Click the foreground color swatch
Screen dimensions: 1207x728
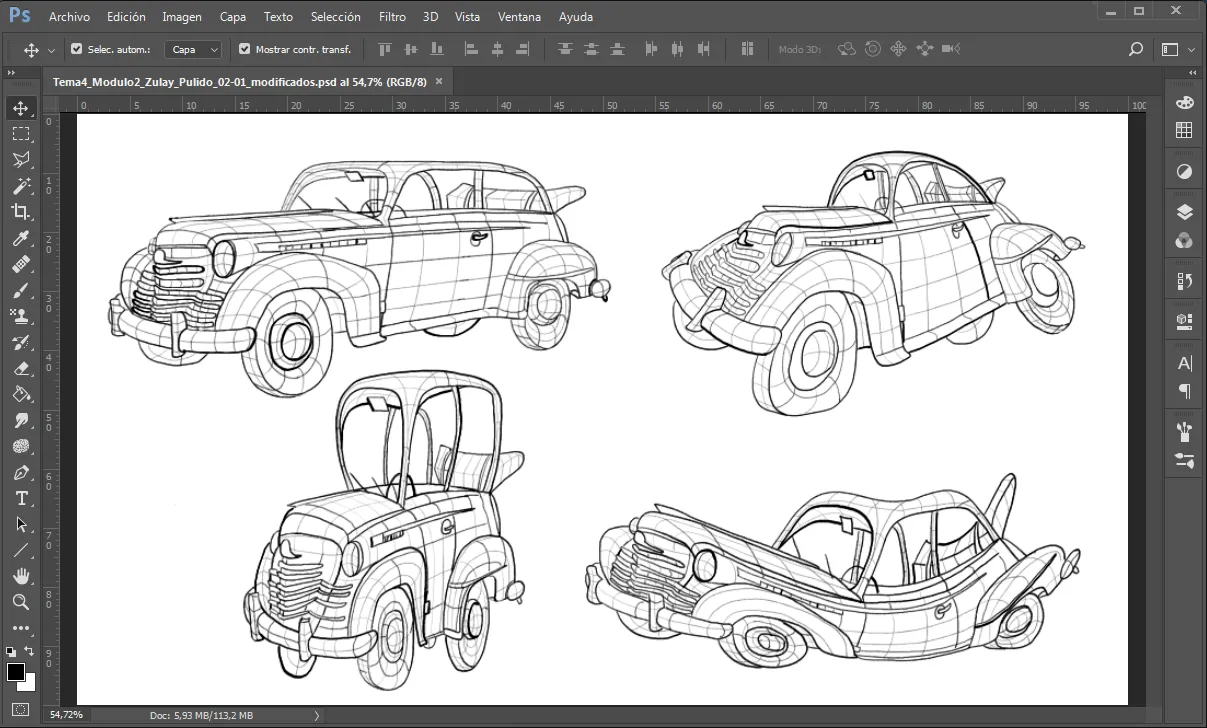15,671
